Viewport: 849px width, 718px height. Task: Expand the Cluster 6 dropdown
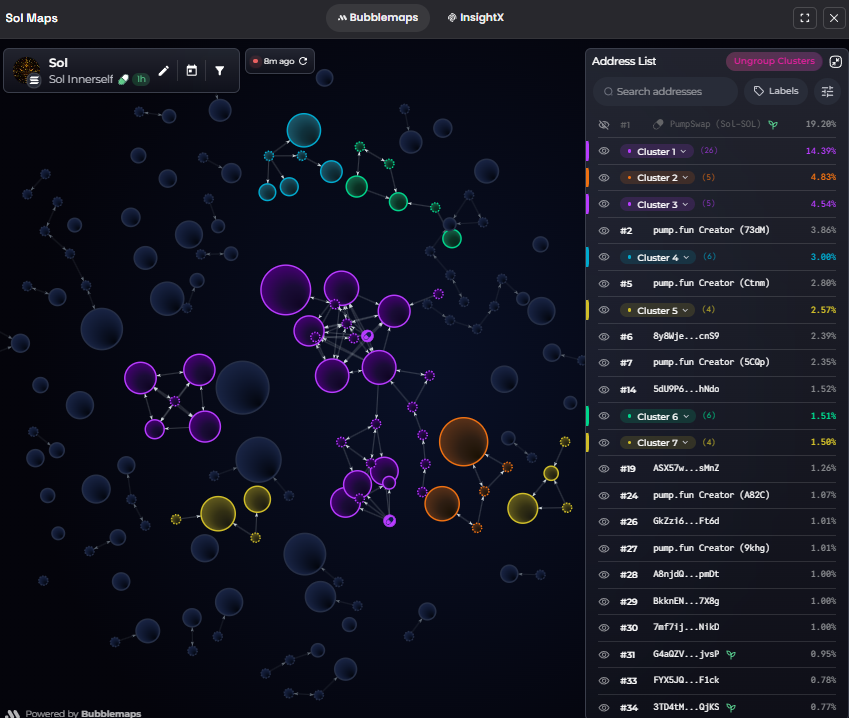(657, 417)
